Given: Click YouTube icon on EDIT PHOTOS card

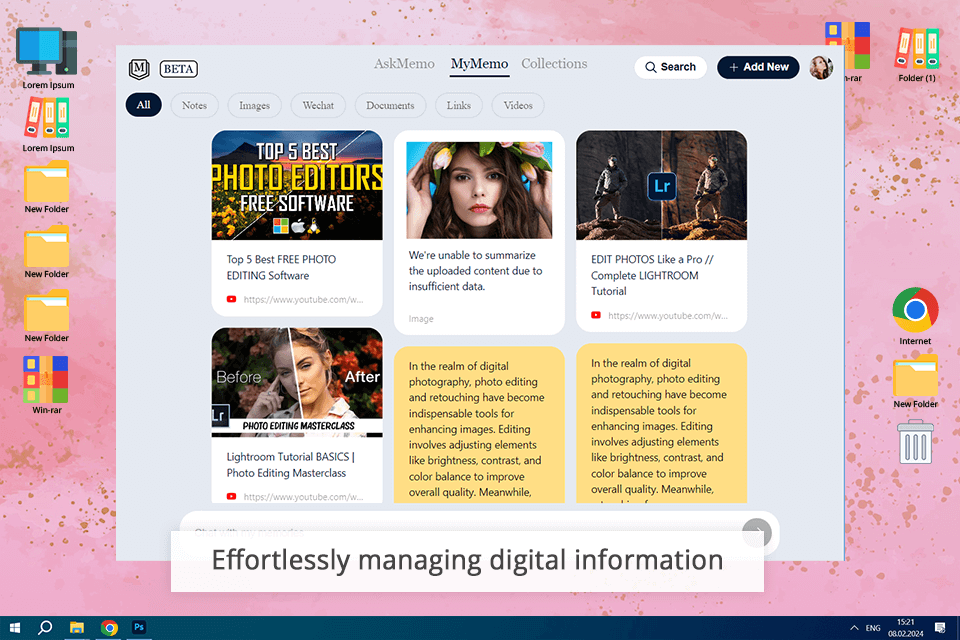Looking at the screenshot, I should click(596, 315).
